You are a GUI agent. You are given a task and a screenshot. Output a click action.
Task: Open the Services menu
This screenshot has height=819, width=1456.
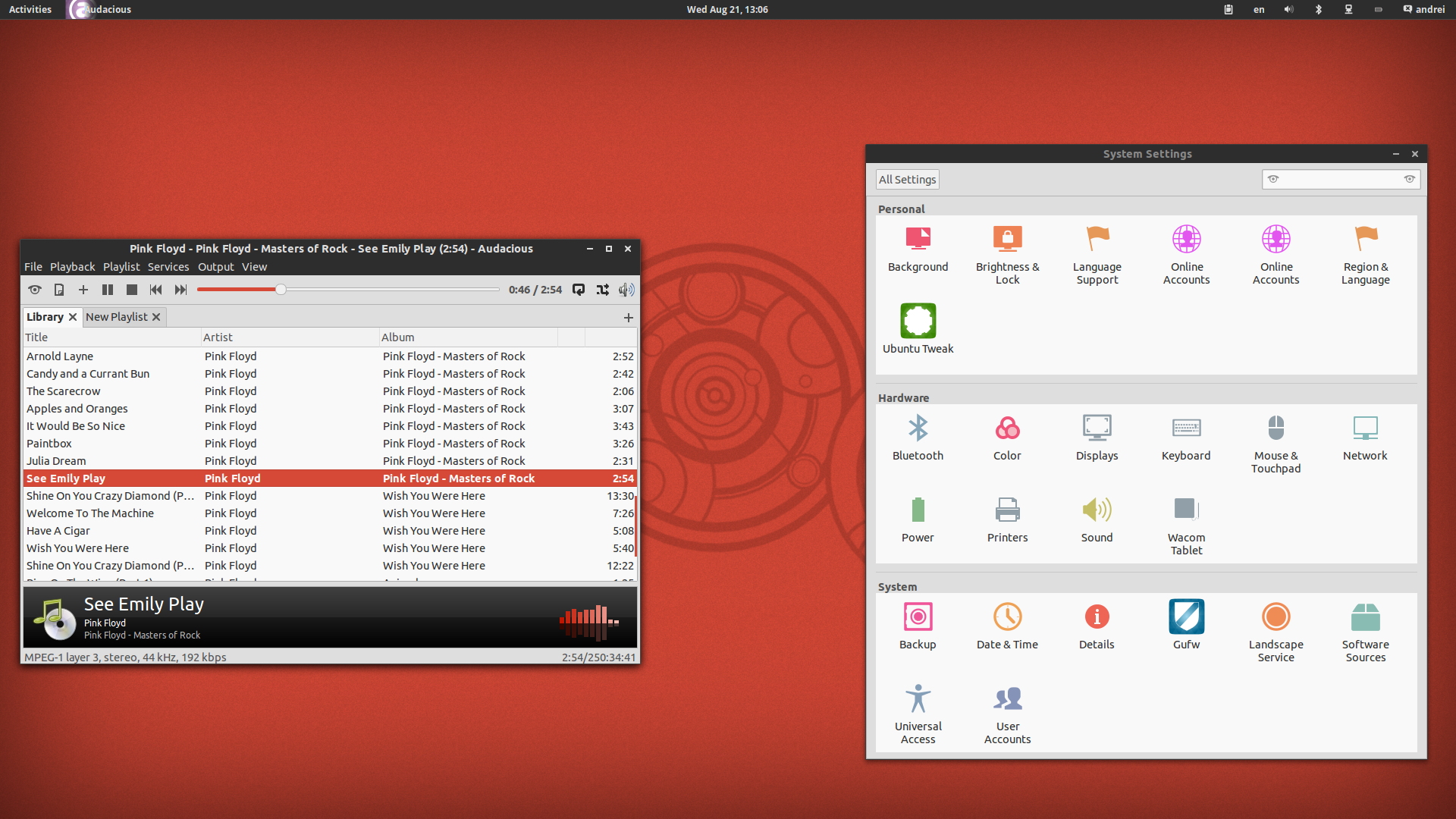click(168, 267)
